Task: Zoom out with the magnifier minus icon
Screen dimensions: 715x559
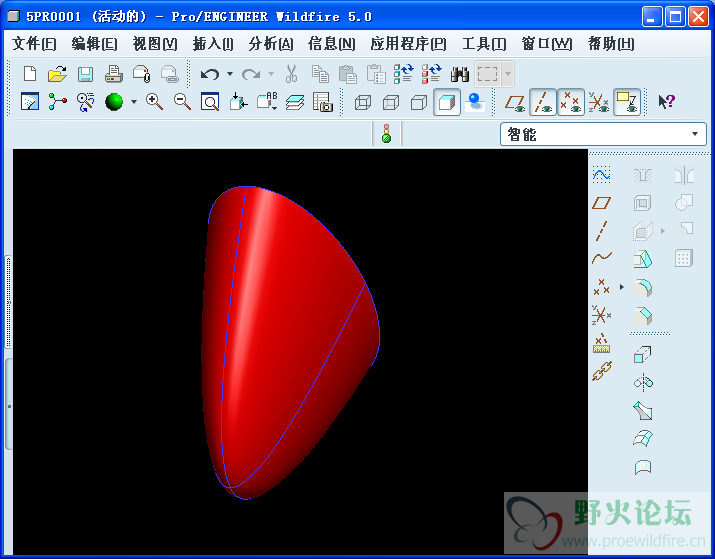Action: click(x=182, y=101)
